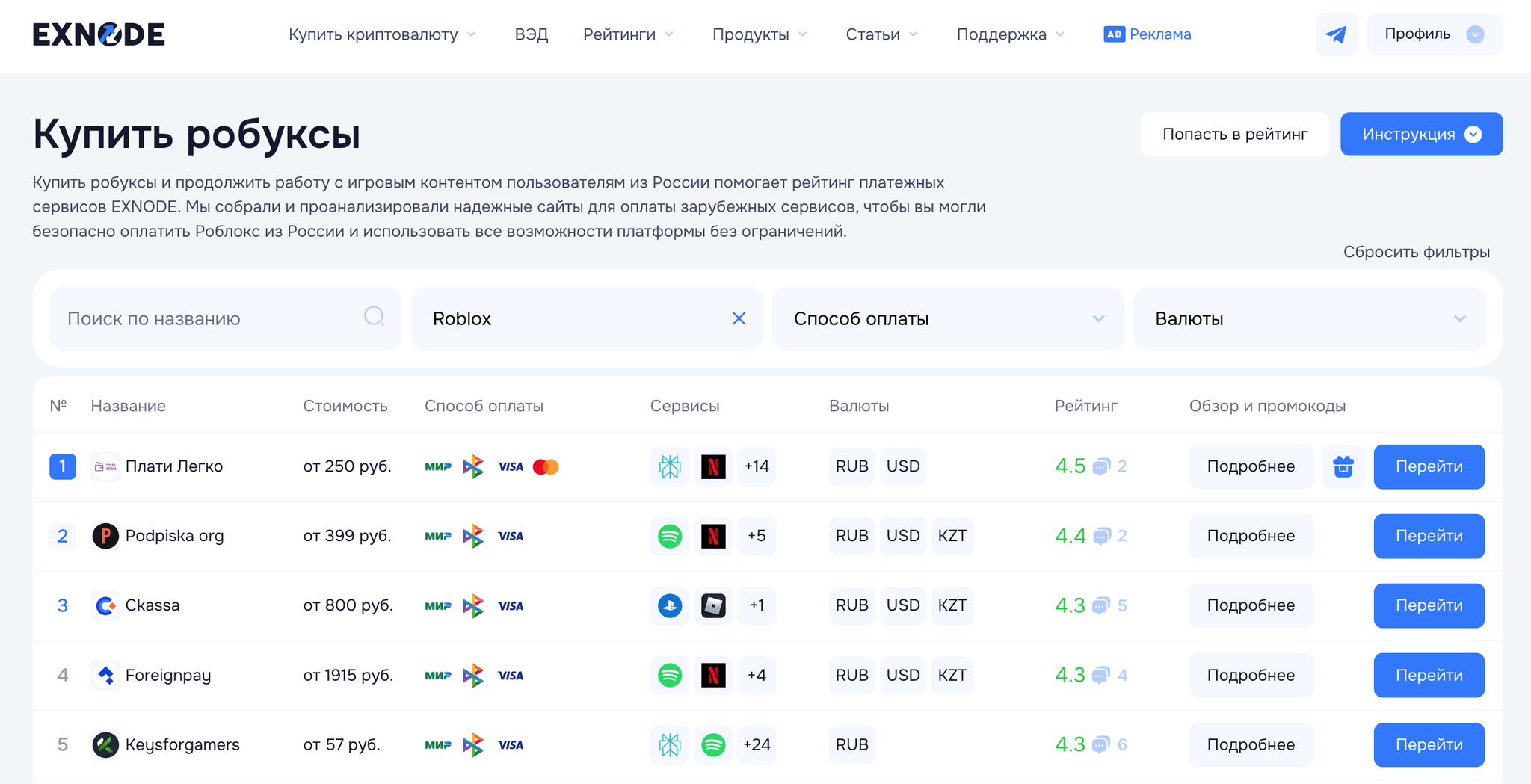Screen dimensions: 1531x784
Task: Click the Telegram icon in header
Action: (x=1336, y=34)
